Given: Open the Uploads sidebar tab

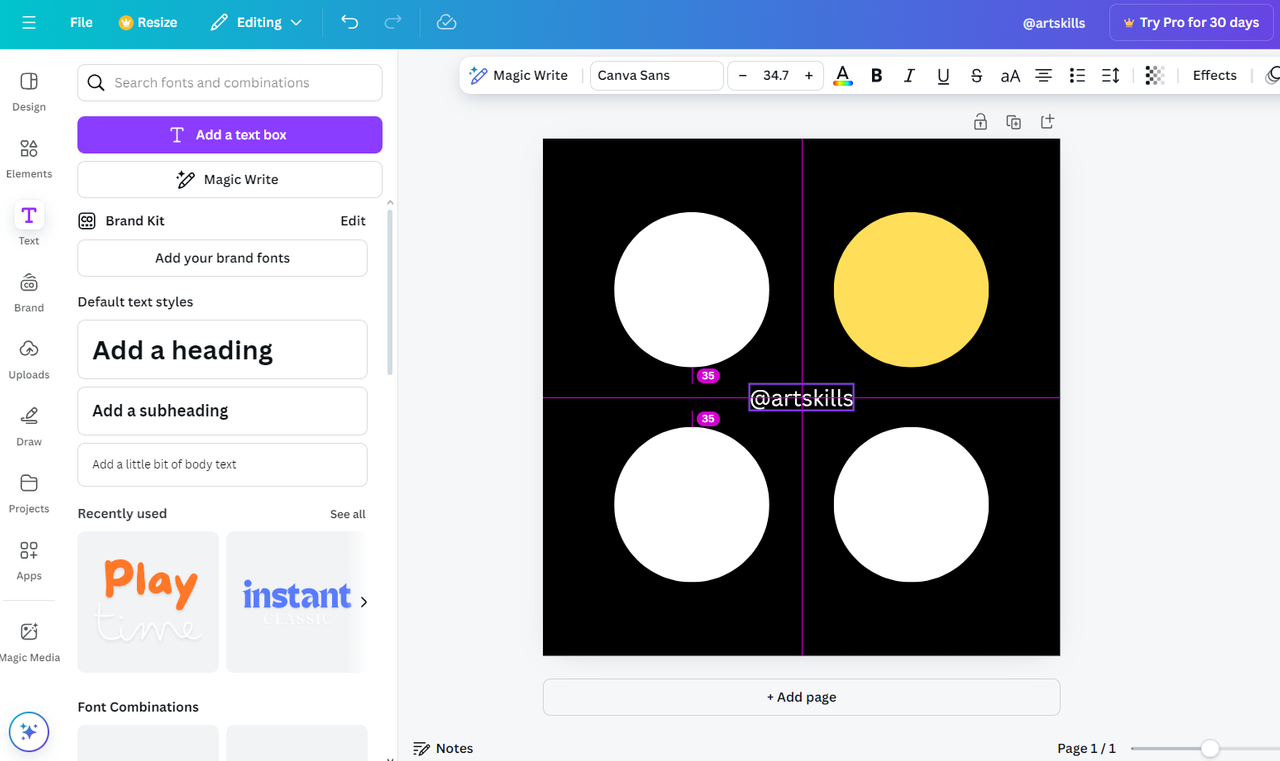Looking at the screenshot, I should point(29,359).
